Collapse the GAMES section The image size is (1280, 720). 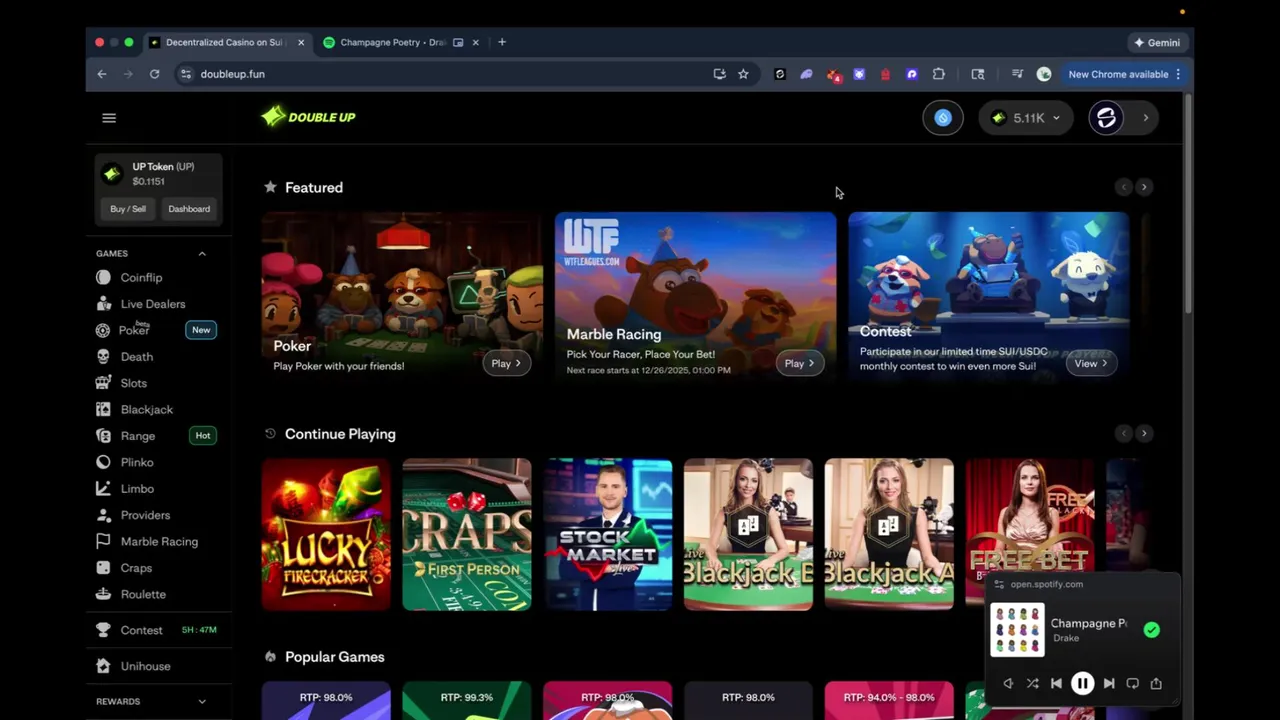click(202, 253)
